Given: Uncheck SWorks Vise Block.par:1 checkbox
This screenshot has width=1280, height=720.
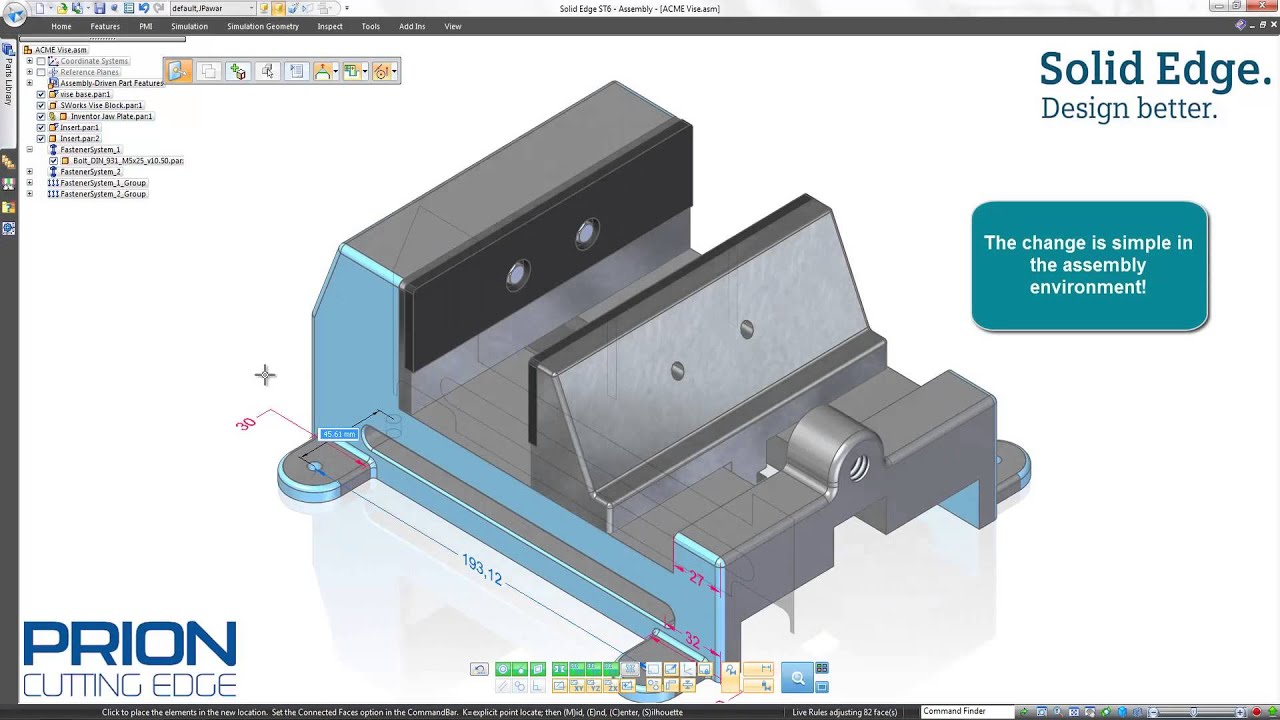Looking at the screenshot, I should [x=41, y=105].
